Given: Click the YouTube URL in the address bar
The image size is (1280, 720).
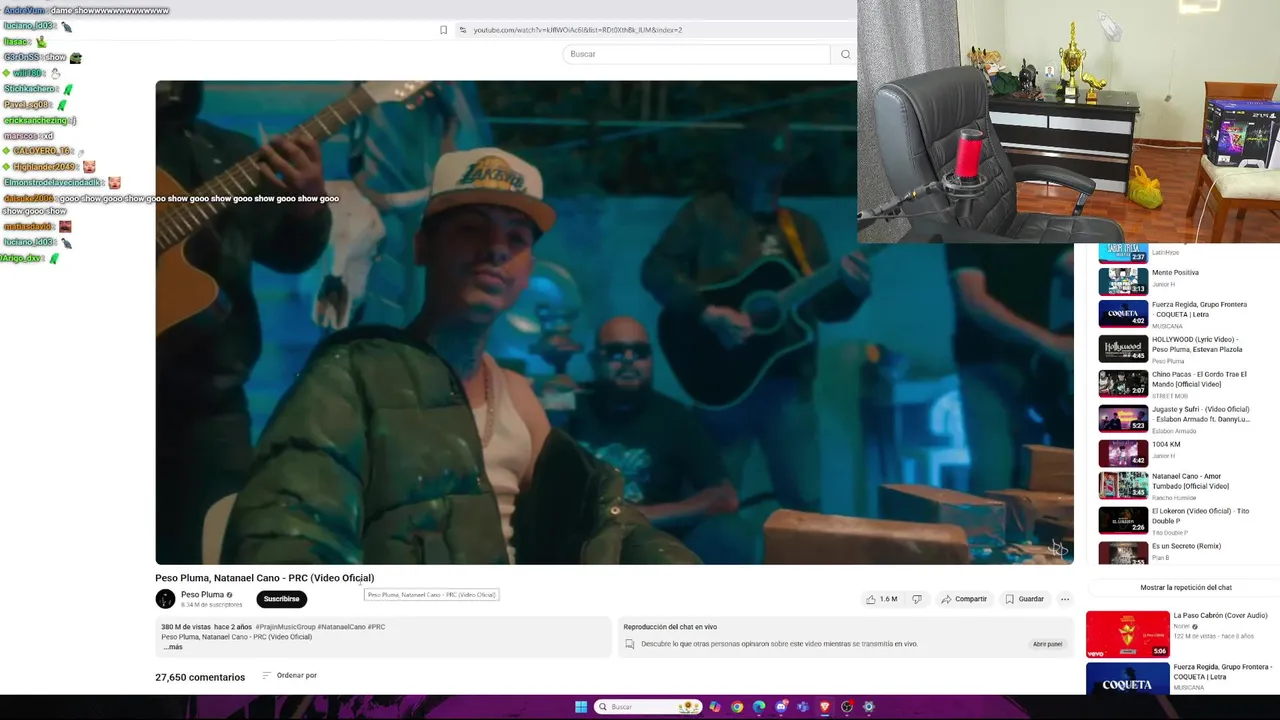Looking at the screenshot, I should [x=577, y=30].
